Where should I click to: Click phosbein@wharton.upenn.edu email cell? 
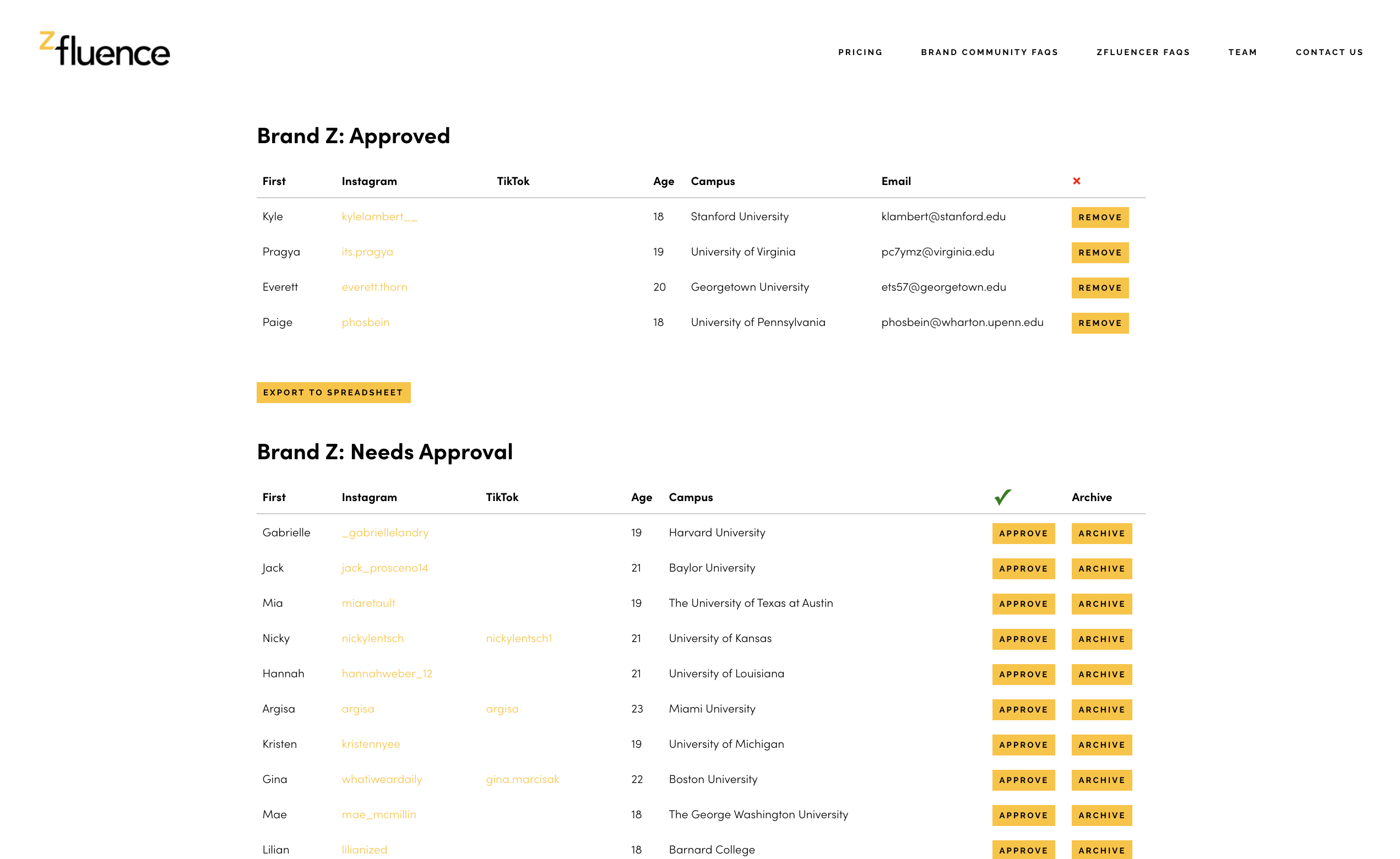pyautogui.click(x=962, y=322)
